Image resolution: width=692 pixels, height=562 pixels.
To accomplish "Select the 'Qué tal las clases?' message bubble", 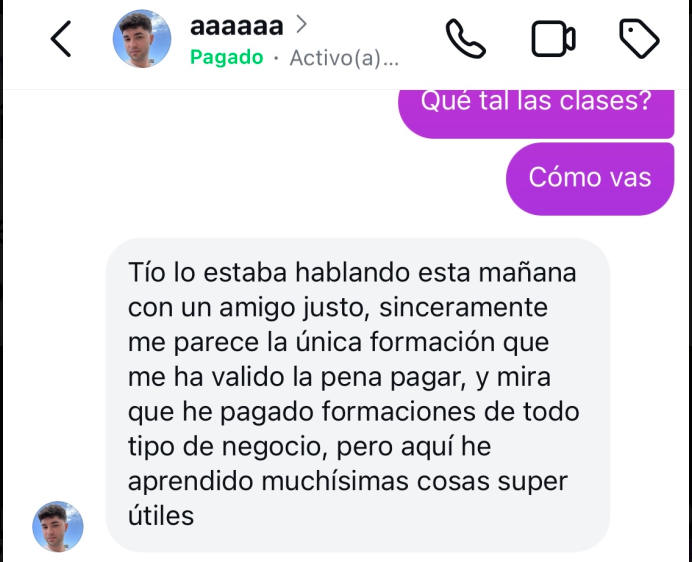I will point(536,113).
